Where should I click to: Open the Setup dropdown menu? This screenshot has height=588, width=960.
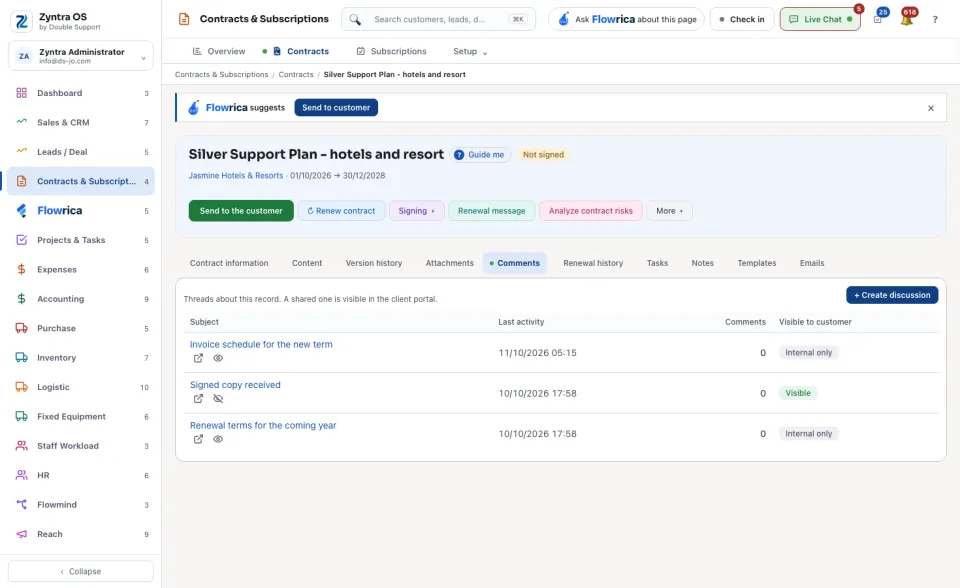(470, 51)
